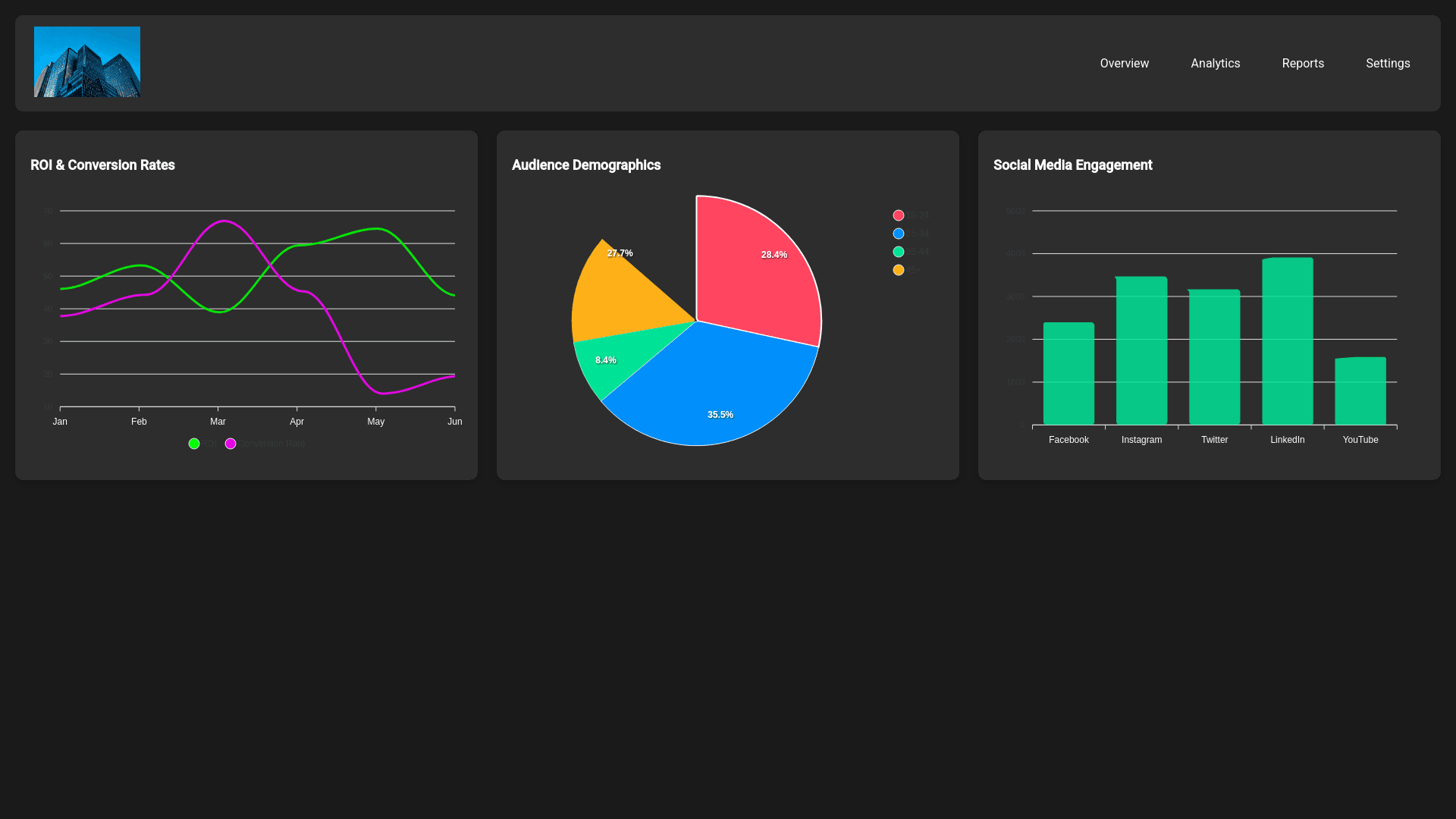
Task: Click the green 35-44 legend dot
Action: coord(899,252)
